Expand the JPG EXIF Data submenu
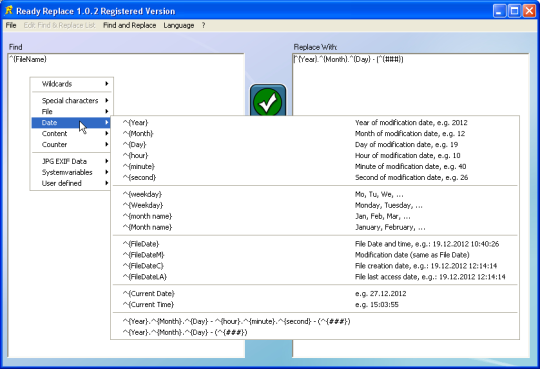The image size is (540, 369). 72,161
